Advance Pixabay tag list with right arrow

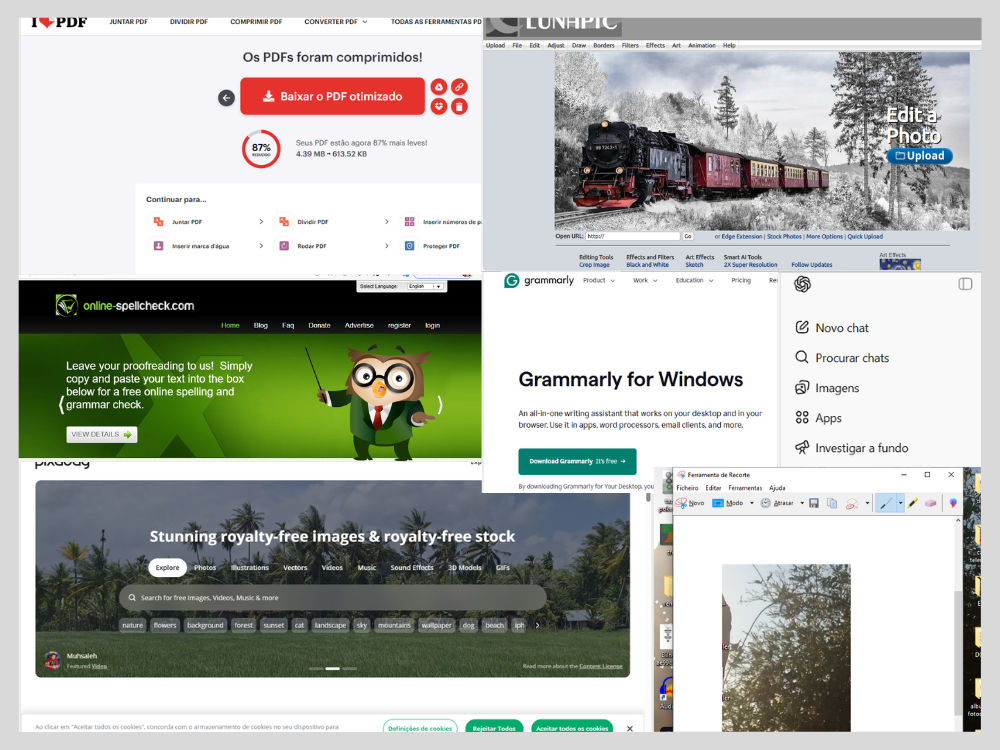pos(538,625)
